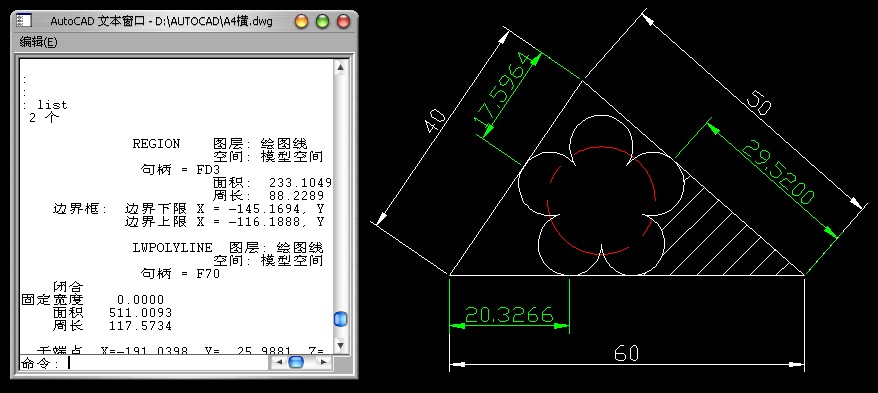The width and height of the screenshot is (878, 393).
Task: Click the vertical scrollbar up arrow
Action: (340, 68)
